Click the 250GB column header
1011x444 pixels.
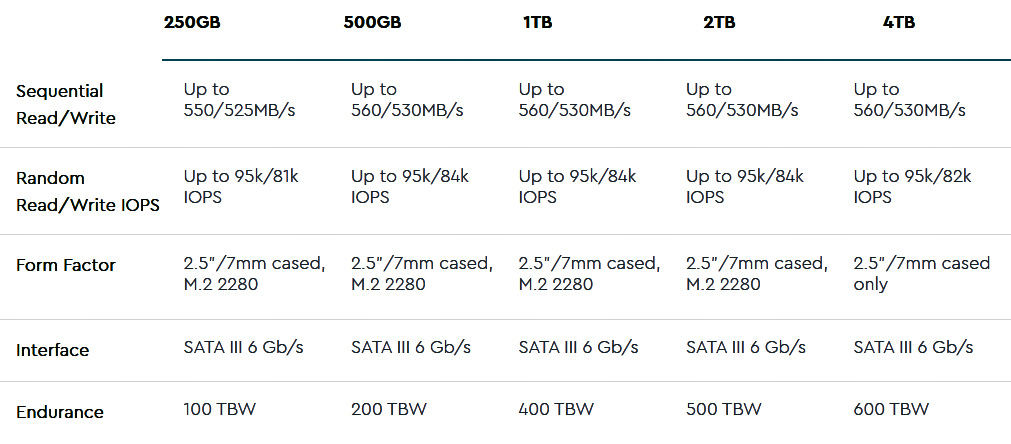[x=192, y=23]
